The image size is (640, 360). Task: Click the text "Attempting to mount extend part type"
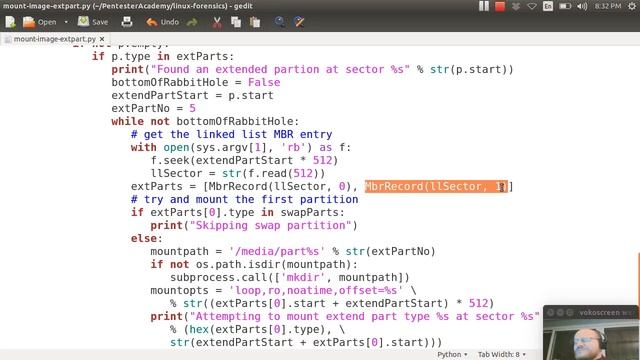311,317
